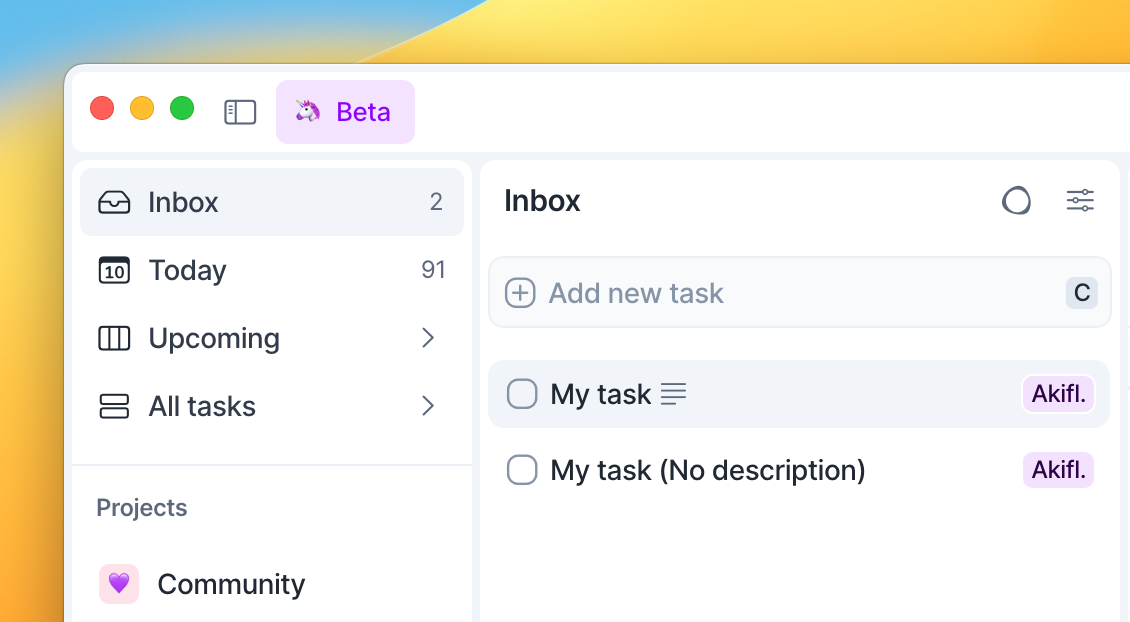Minimize the window with the yellow button
This screenshot has height=622, width=1130.
[142, 108]
